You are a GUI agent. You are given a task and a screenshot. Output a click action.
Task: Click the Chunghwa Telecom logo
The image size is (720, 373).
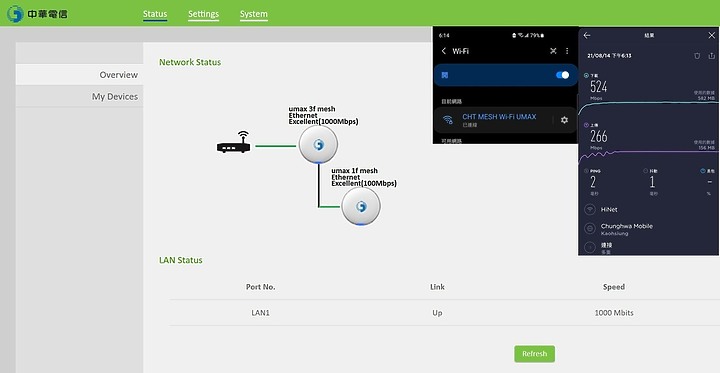click(x=37, y=14)
